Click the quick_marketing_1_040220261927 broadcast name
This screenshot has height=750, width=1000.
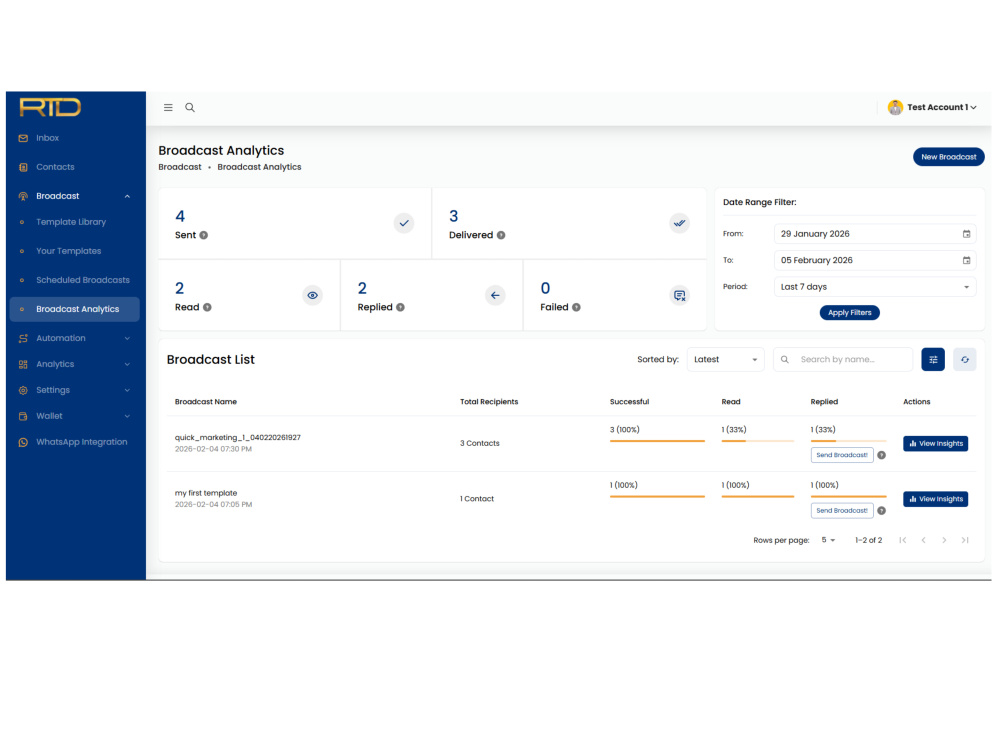(238, 438)
